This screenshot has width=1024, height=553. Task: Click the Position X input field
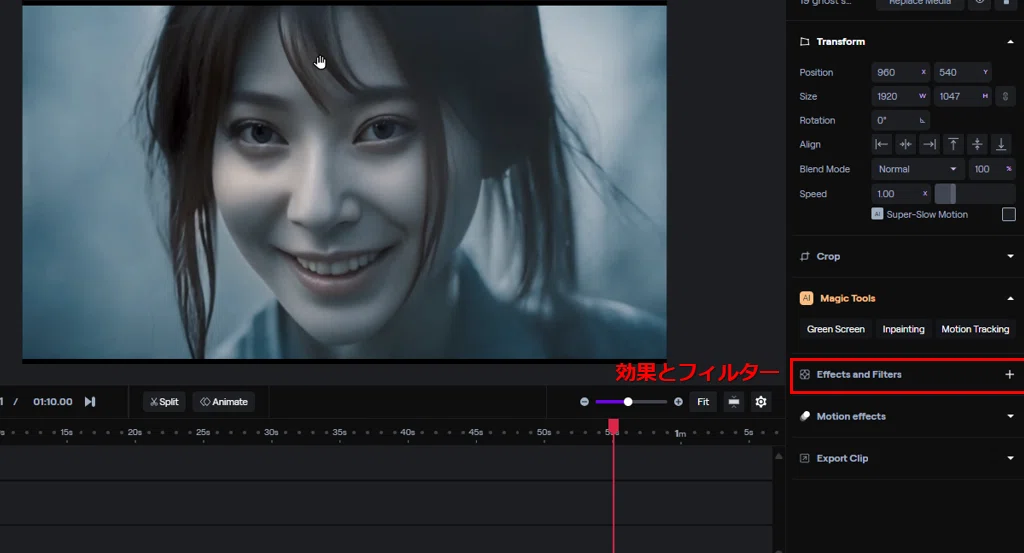click(901, 72)
